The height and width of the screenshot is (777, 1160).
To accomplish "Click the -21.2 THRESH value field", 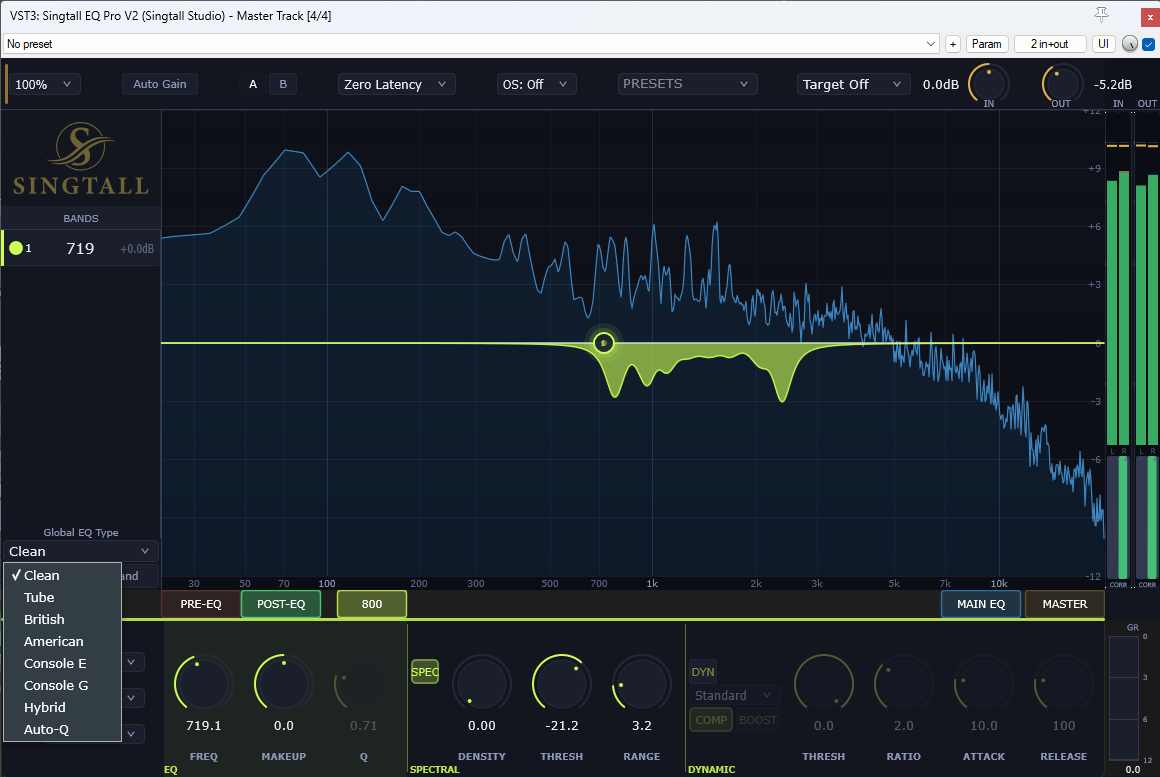I will (x=562, y=725).
